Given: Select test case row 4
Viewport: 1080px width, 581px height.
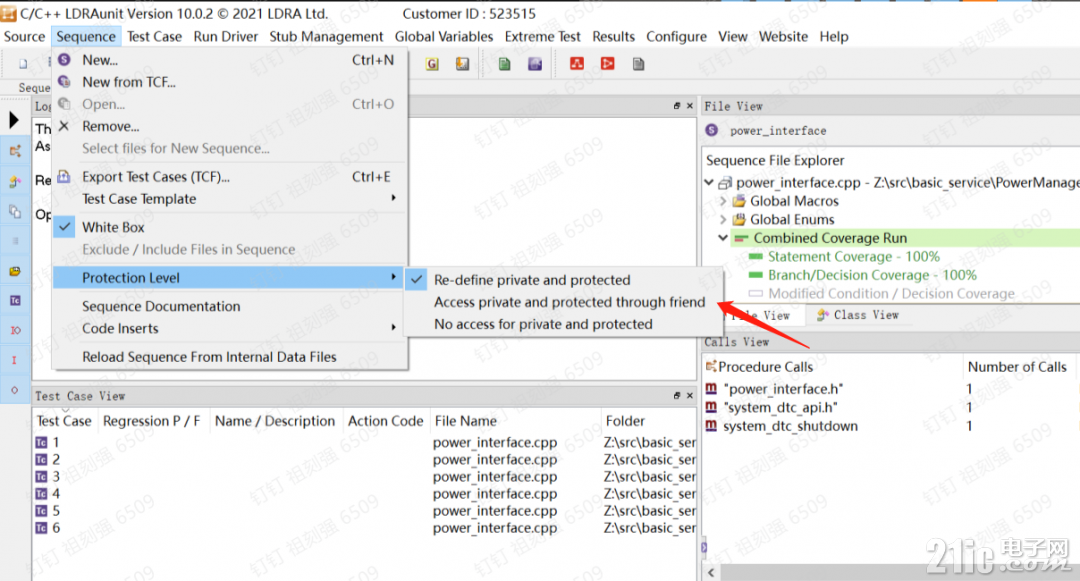Looking at the screenshot, I should click(x=365, y=494).
